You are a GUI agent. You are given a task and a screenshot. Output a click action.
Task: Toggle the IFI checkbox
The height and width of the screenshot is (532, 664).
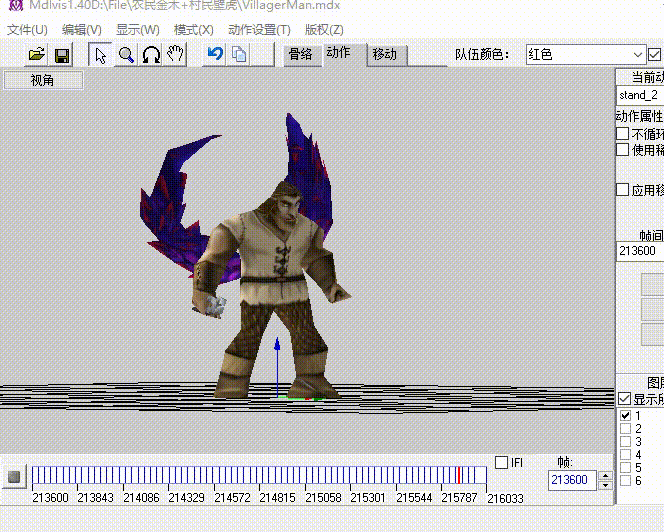[x=501, y=462]
